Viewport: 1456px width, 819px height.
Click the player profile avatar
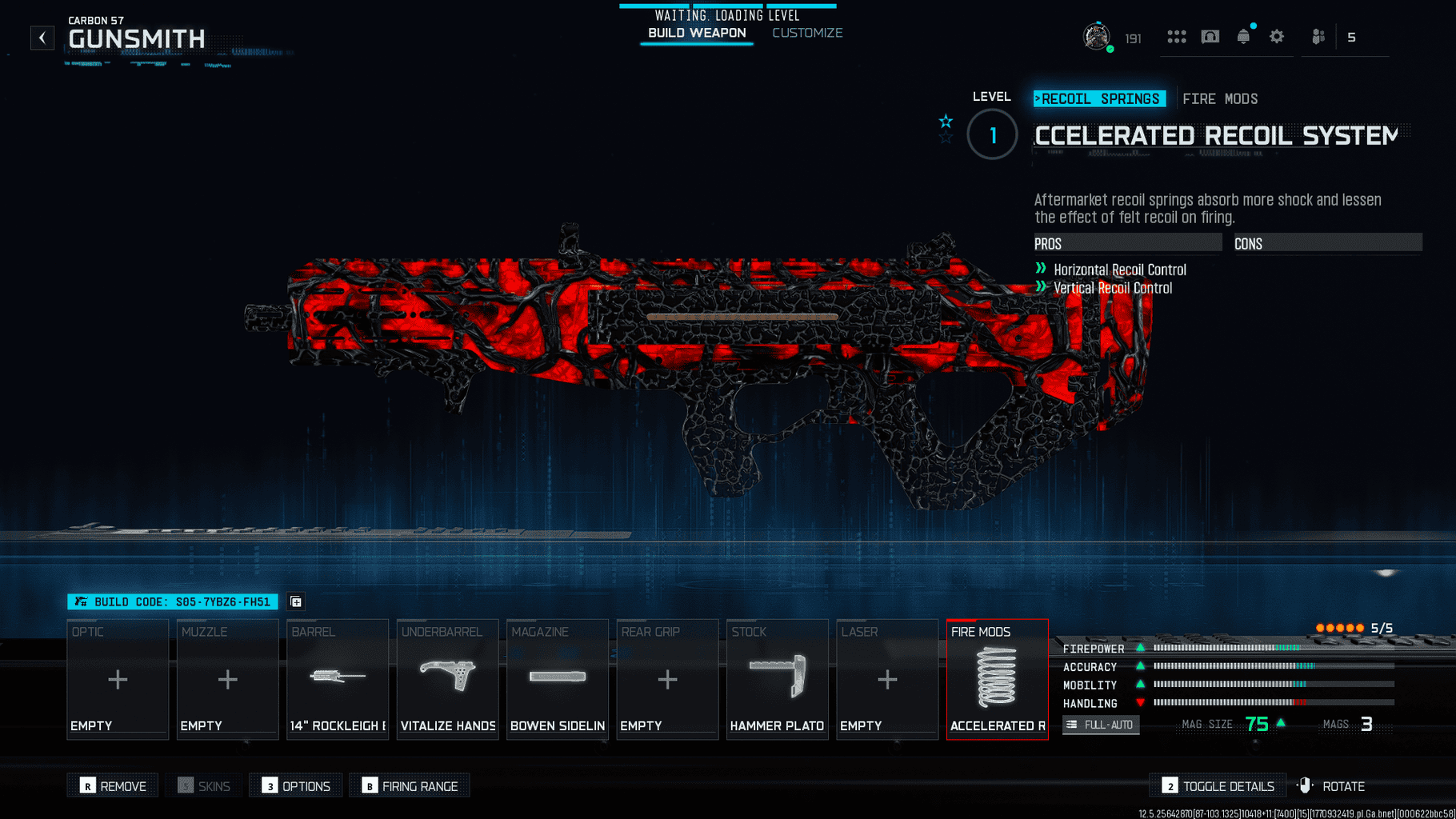pos(1097,37)
